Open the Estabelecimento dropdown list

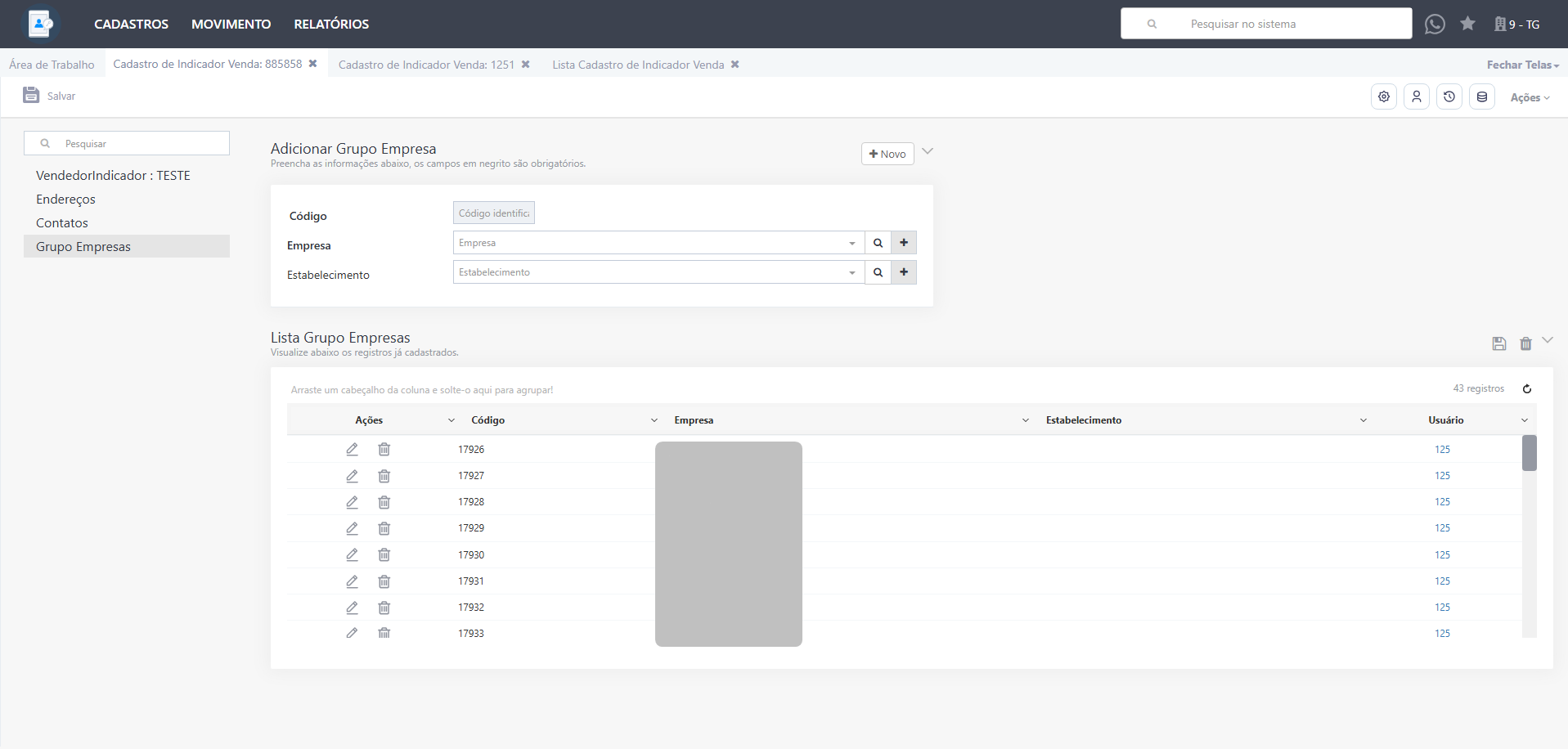[851, 272]
